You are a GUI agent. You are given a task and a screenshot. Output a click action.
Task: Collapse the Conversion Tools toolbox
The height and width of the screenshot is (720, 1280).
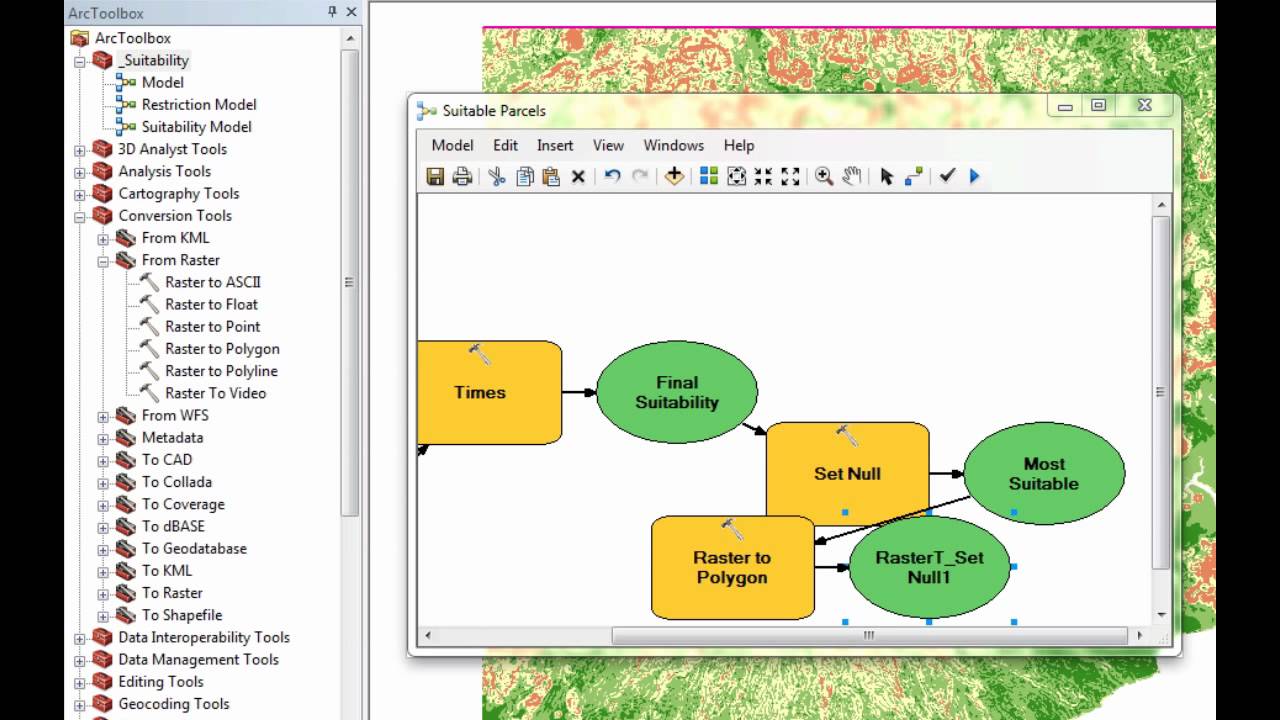click(80, 215)
